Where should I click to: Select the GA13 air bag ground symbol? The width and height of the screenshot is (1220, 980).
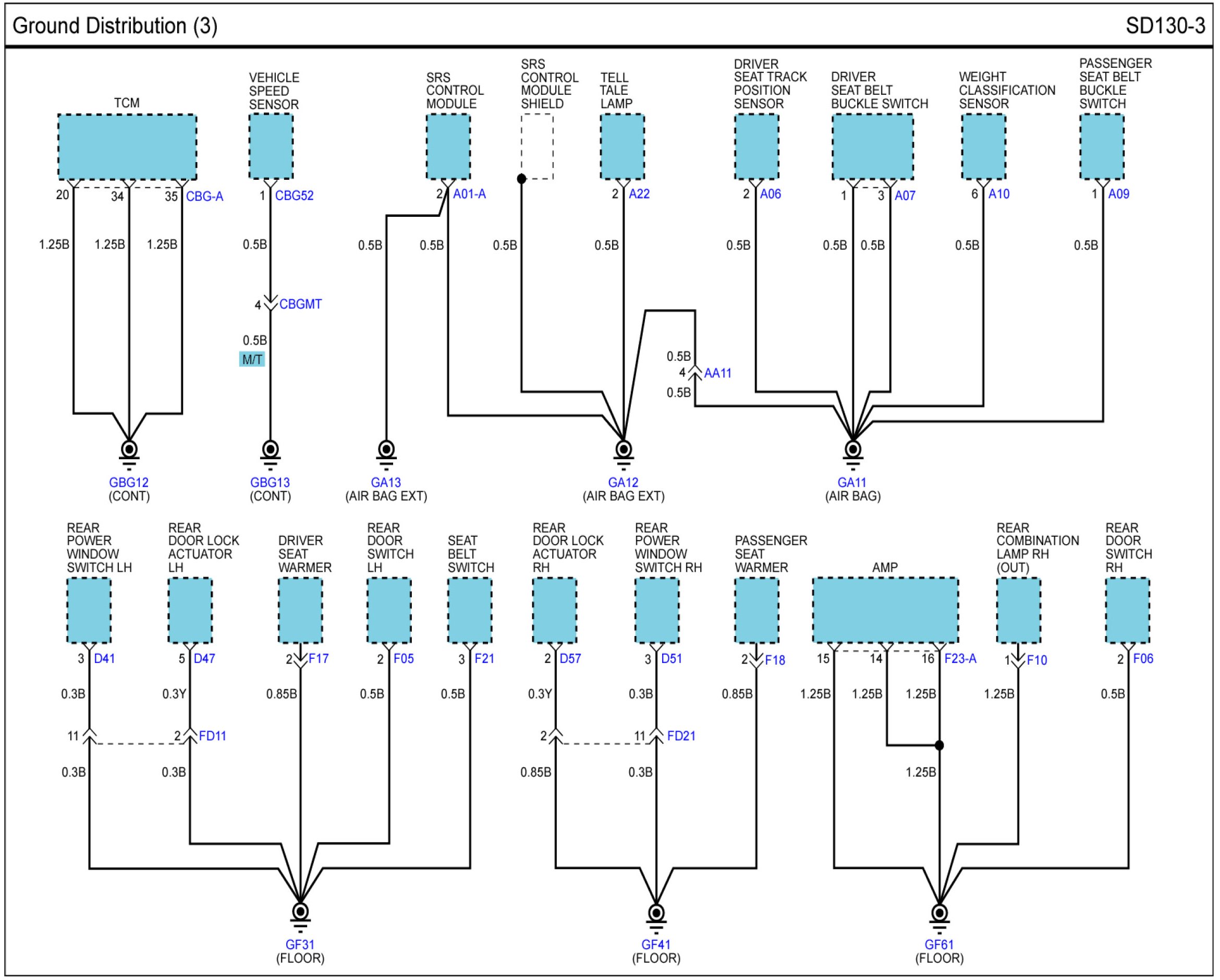[386, 451]
